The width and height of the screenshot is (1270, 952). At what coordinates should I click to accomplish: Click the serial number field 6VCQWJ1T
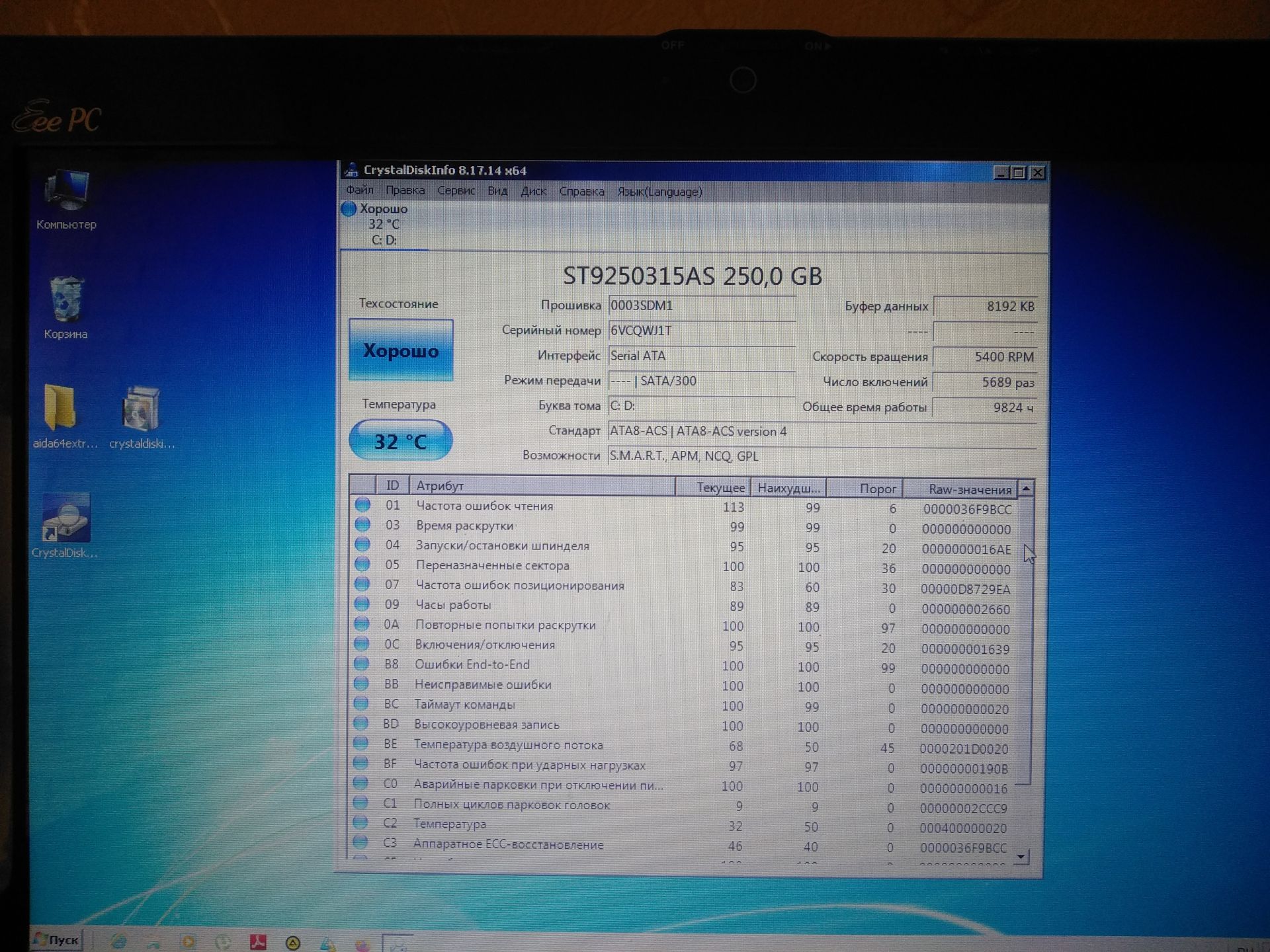[701, 331]
